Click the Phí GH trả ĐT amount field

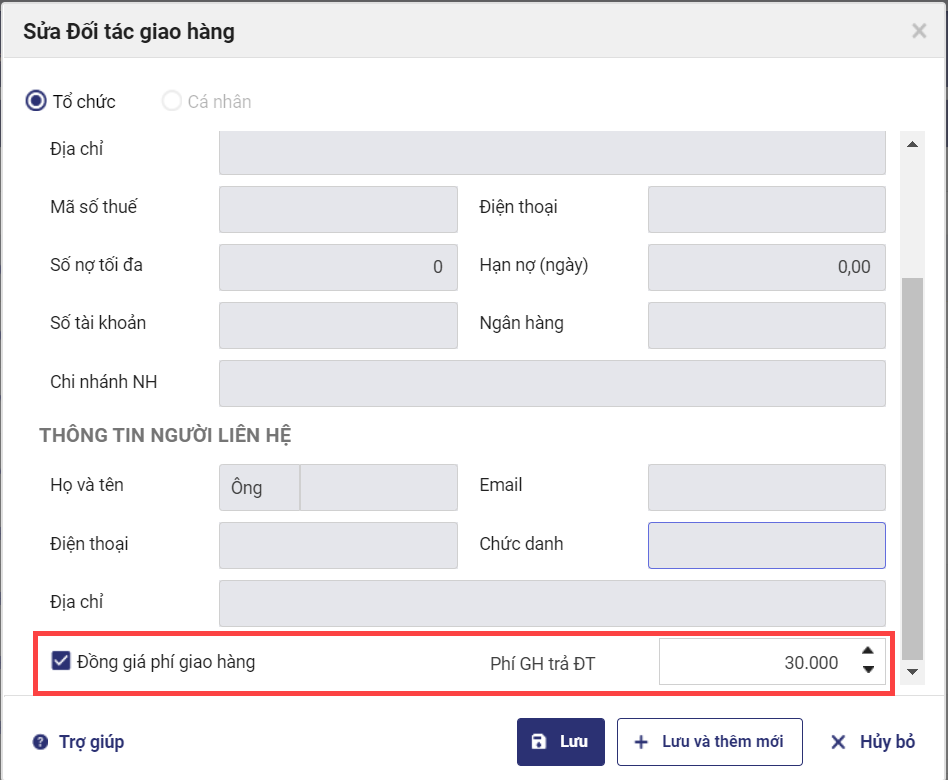pyautogui.click(x=755, y=662)
